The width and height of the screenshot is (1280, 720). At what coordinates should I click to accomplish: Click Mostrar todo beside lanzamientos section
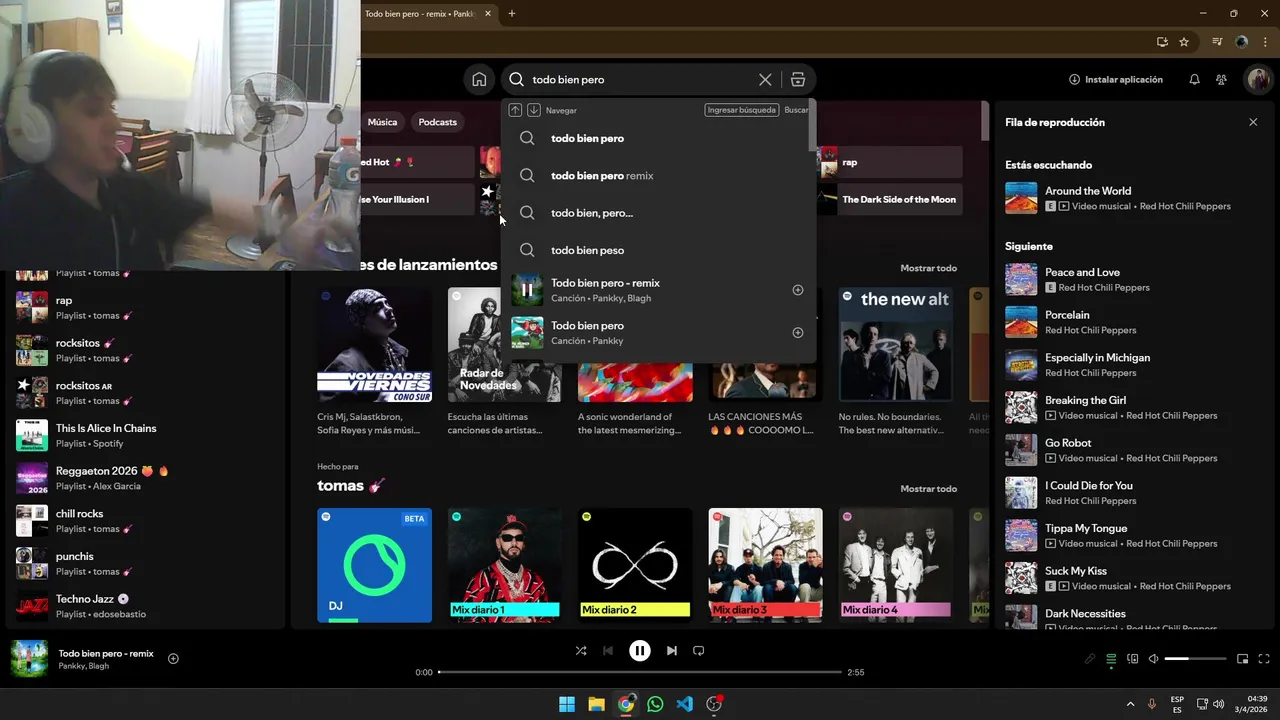coord(928,268)
